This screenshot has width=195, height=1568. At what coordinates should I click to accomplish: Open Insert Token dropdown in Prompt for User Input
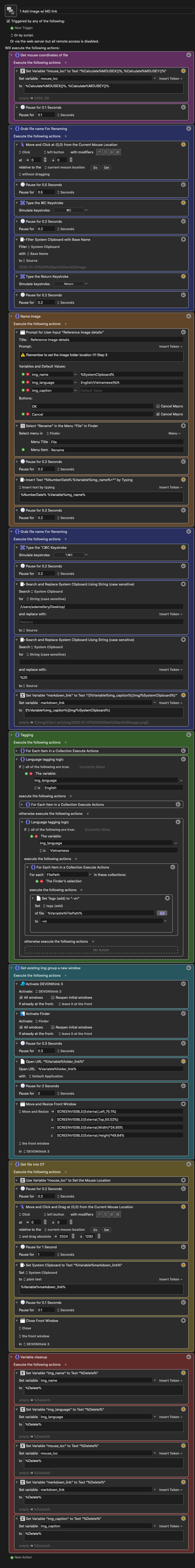(170, 346)
